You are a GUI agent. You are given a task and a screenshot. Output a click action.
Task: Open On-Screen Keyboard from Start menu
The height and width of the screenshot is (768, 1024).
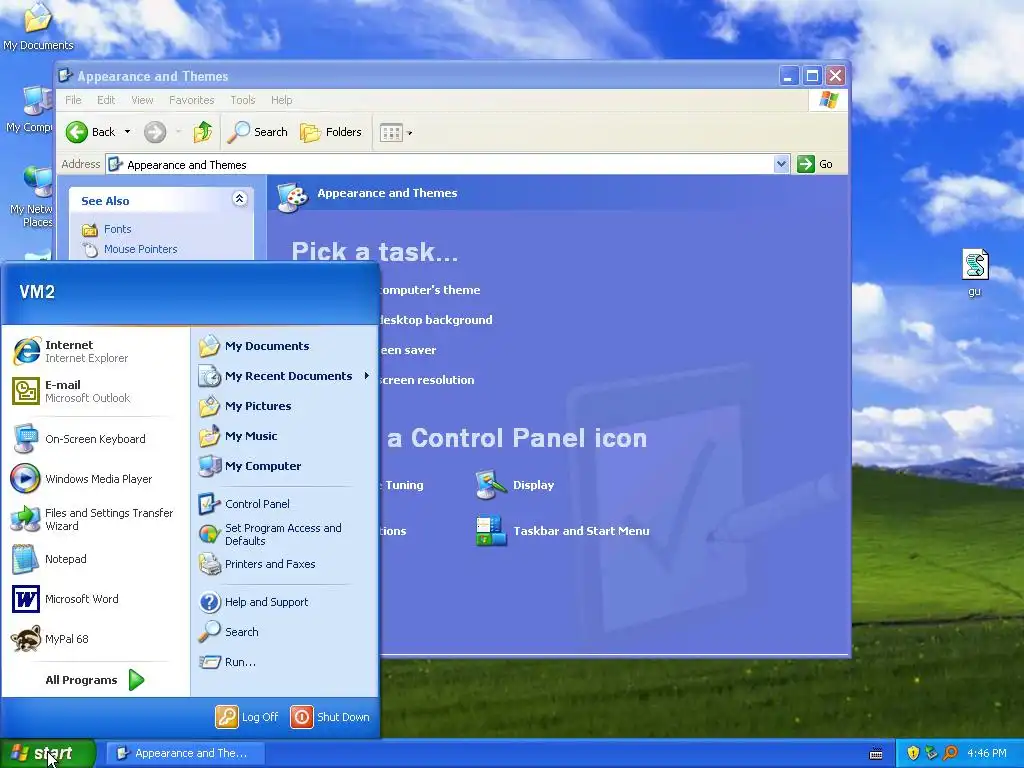coord(78,439)
